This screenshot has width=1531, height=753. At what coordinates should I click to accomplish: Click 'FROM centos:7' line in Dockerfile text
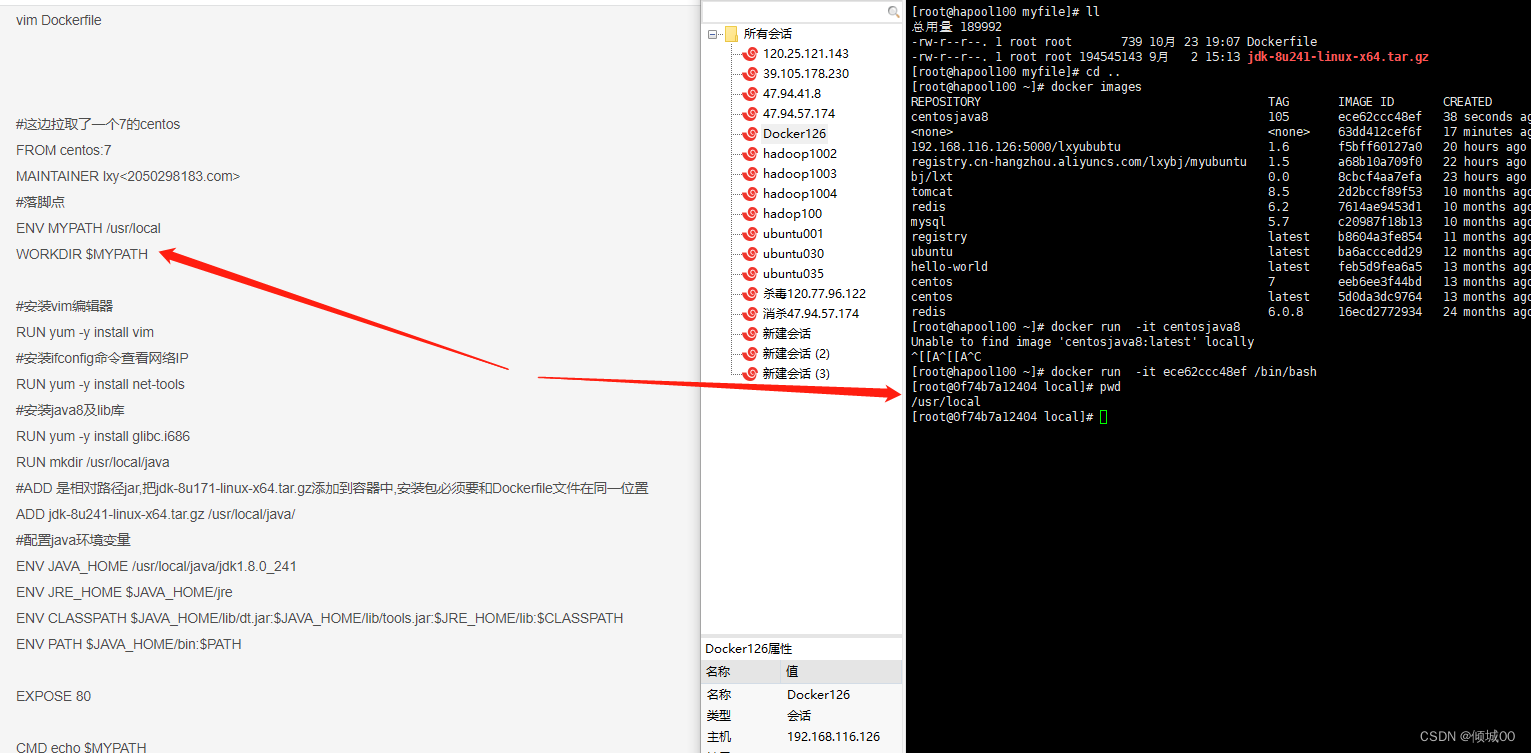(64, 150)
